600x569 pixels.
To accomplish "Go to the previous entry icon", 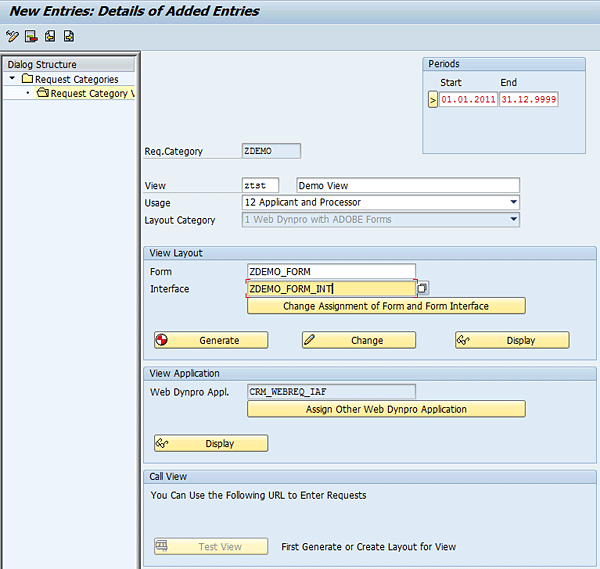I will (50, 37).
